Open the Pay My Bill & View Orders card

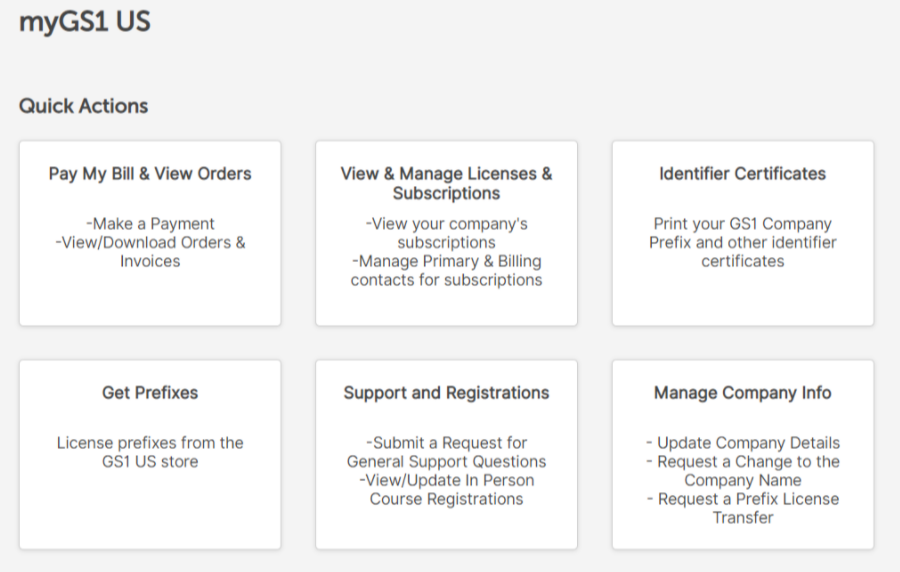click(x=150, y=234)
